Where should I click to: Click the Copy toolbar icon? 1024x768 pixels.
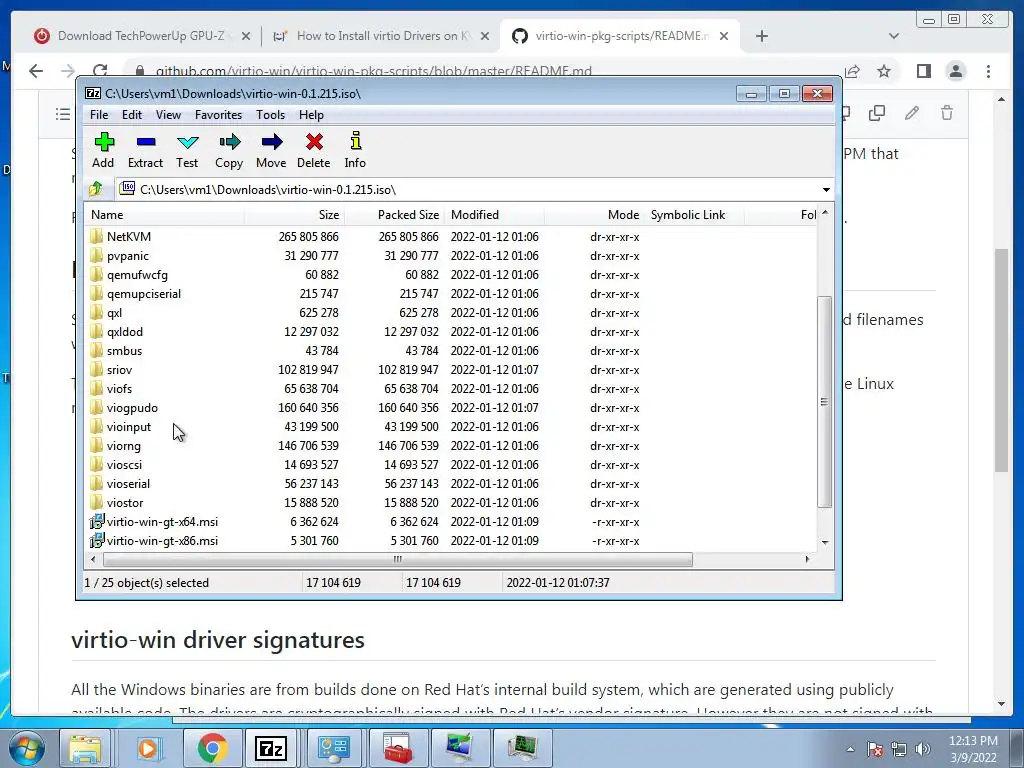[229, 150]
